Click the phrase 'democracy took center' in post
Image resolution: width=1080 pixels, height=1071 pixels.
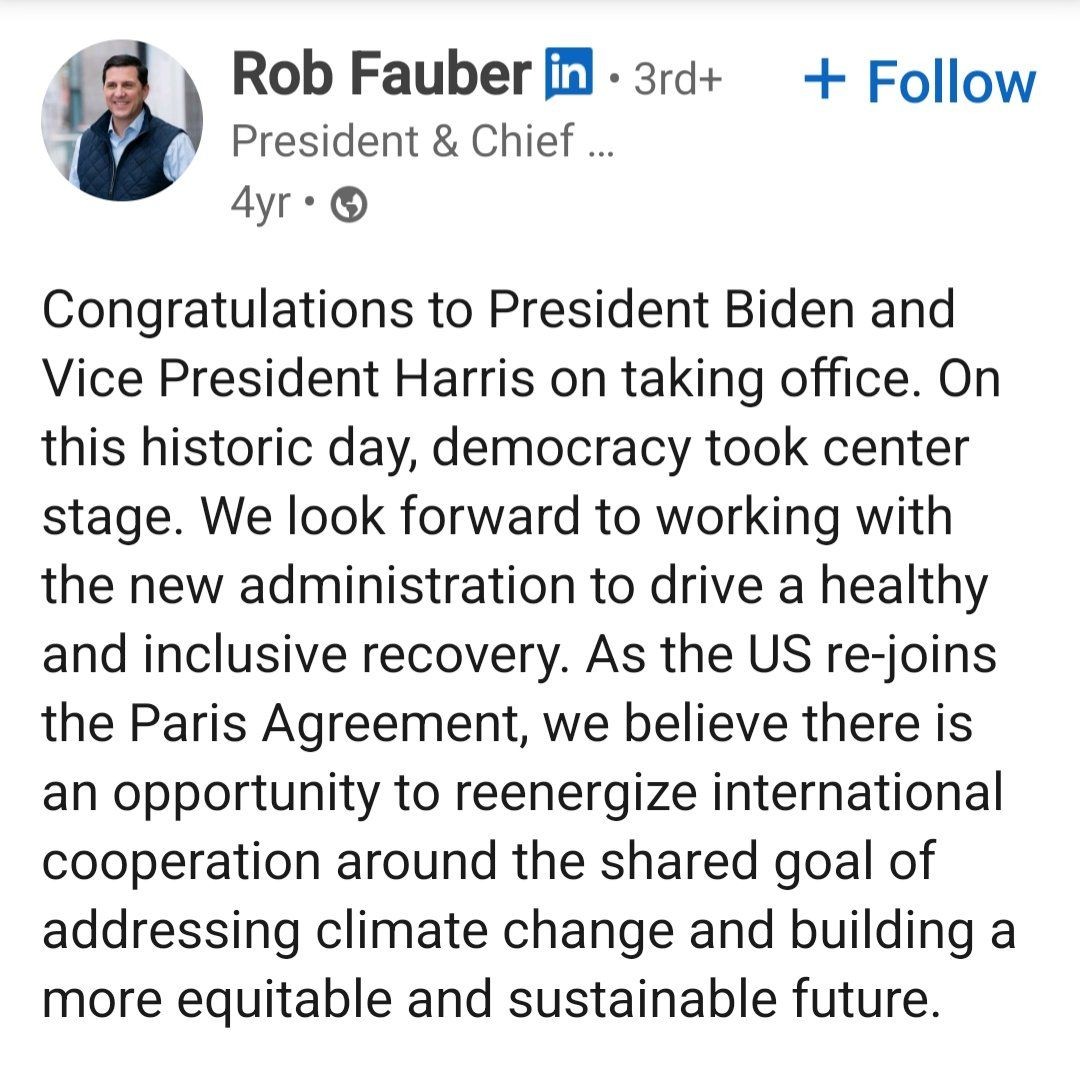point(700,449)
